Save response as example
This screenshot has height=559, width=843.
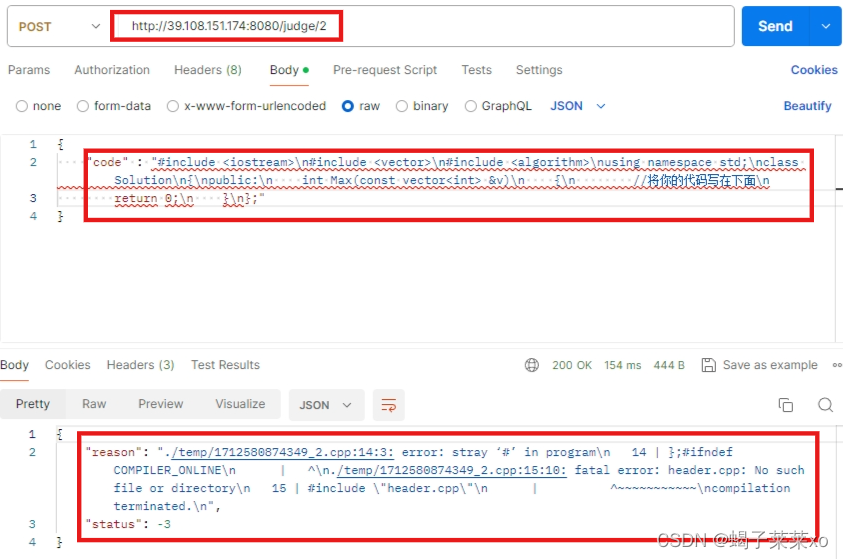coord(769,366)
